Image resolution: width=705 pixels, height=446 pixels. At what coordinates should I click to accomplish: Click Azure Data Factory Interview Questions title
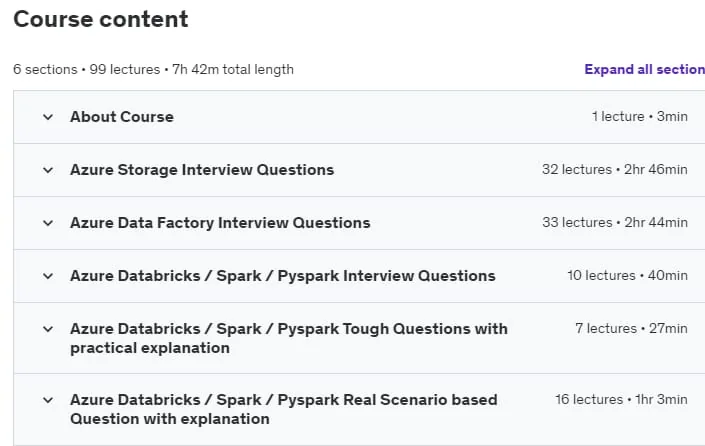click(220, 223)
